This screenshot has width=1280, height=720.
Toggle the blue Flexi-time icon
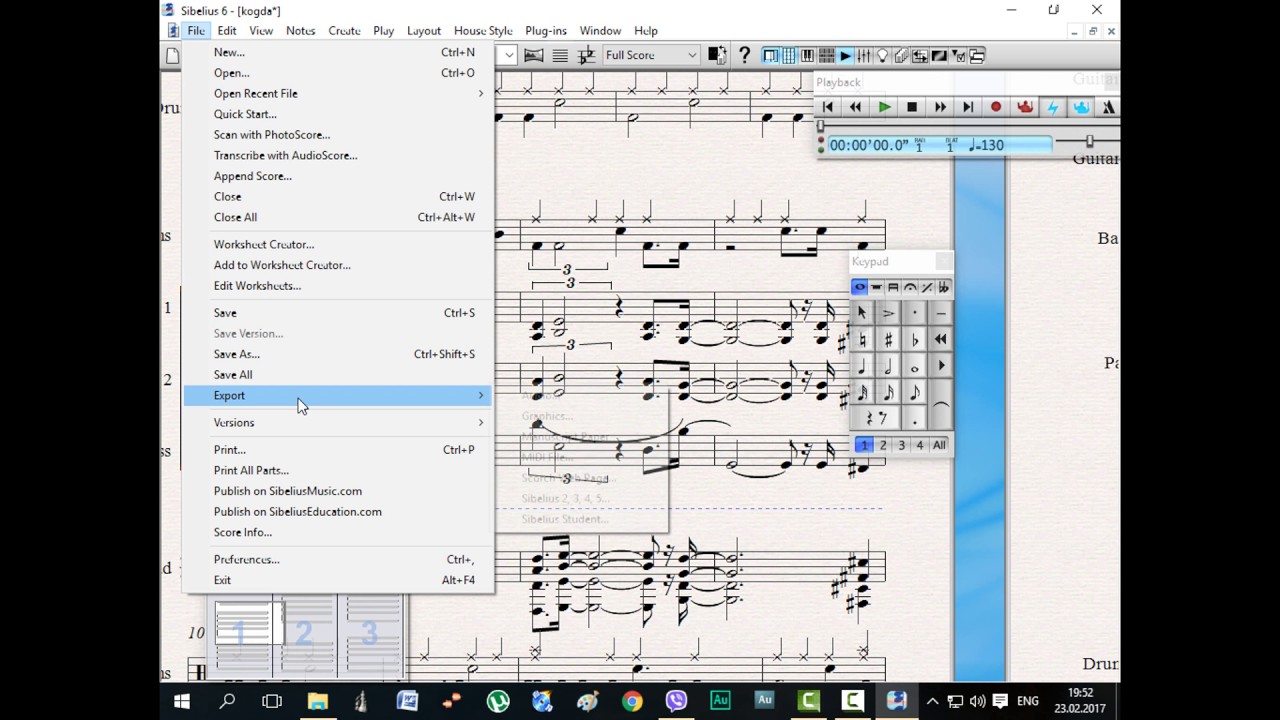tap(1080, 107)
